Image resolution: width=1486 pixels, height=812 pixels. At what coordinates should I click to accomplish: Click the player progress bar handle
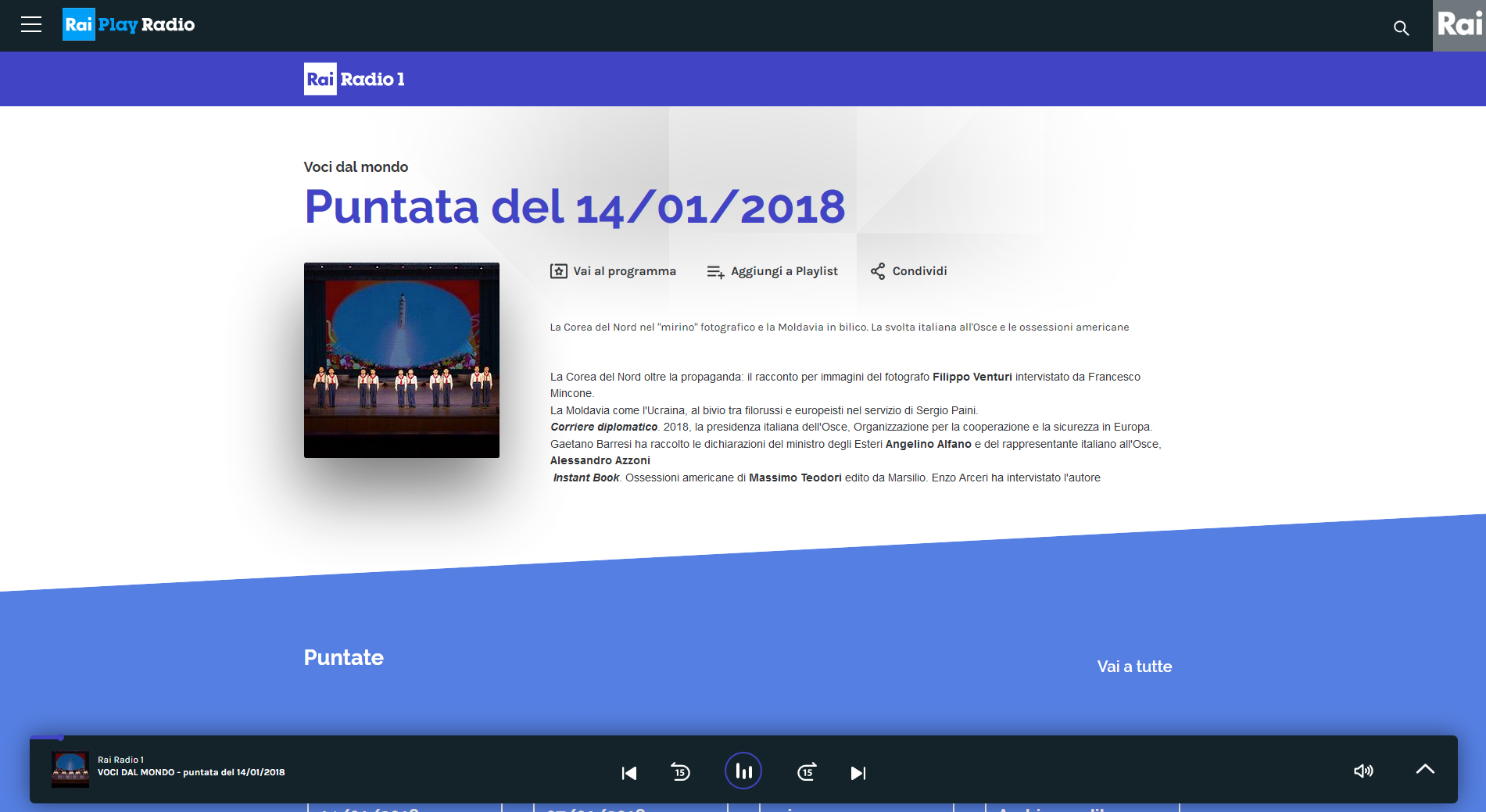point(60,737)
